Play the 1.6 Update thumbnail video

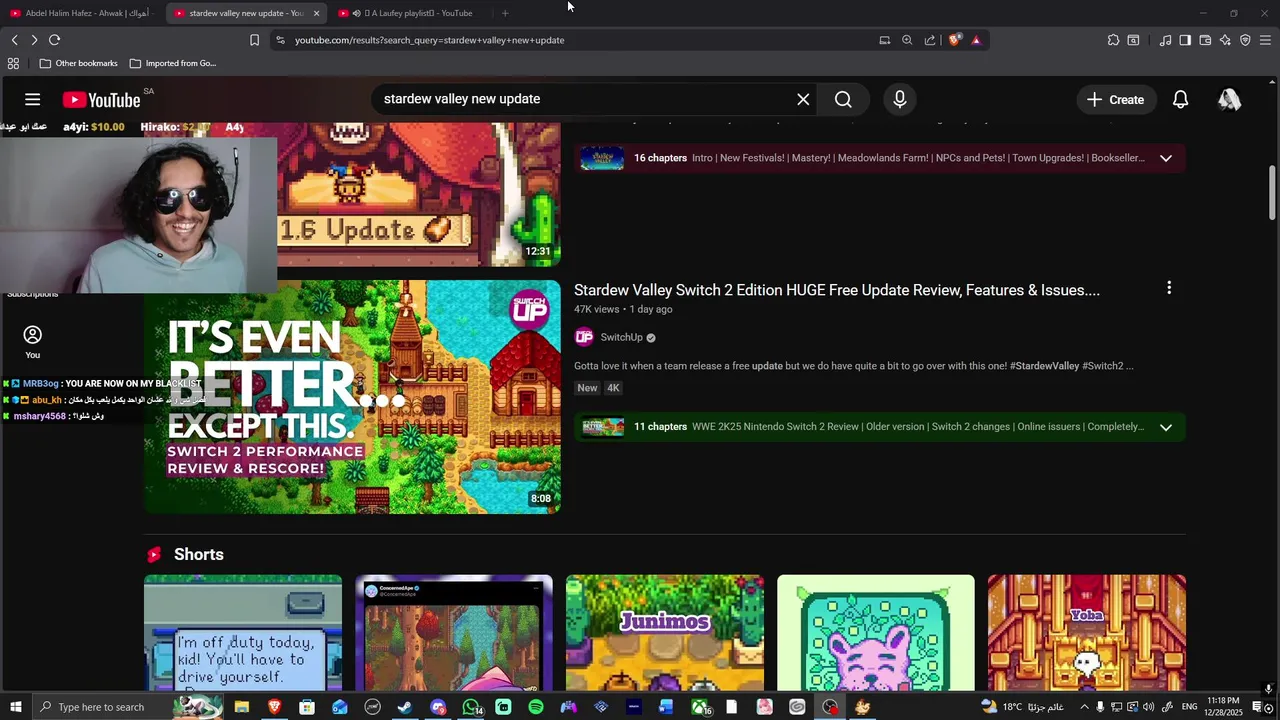point(419,195)
